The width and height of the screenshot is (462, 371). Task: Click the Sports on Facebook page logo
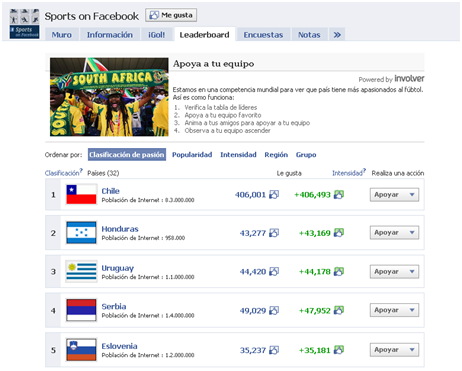(24, 24)
